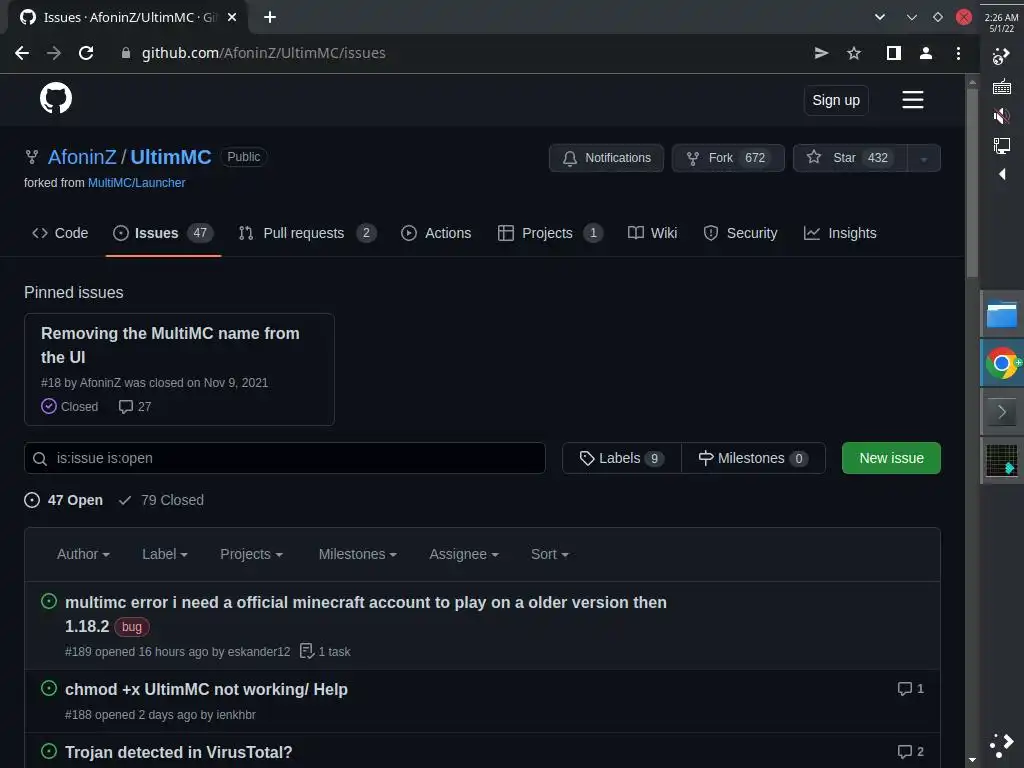This screenshot has height=768, width=1024.
Task: Open chmod +x UltimMC not working issue
Action: click(x=206, y=690)
